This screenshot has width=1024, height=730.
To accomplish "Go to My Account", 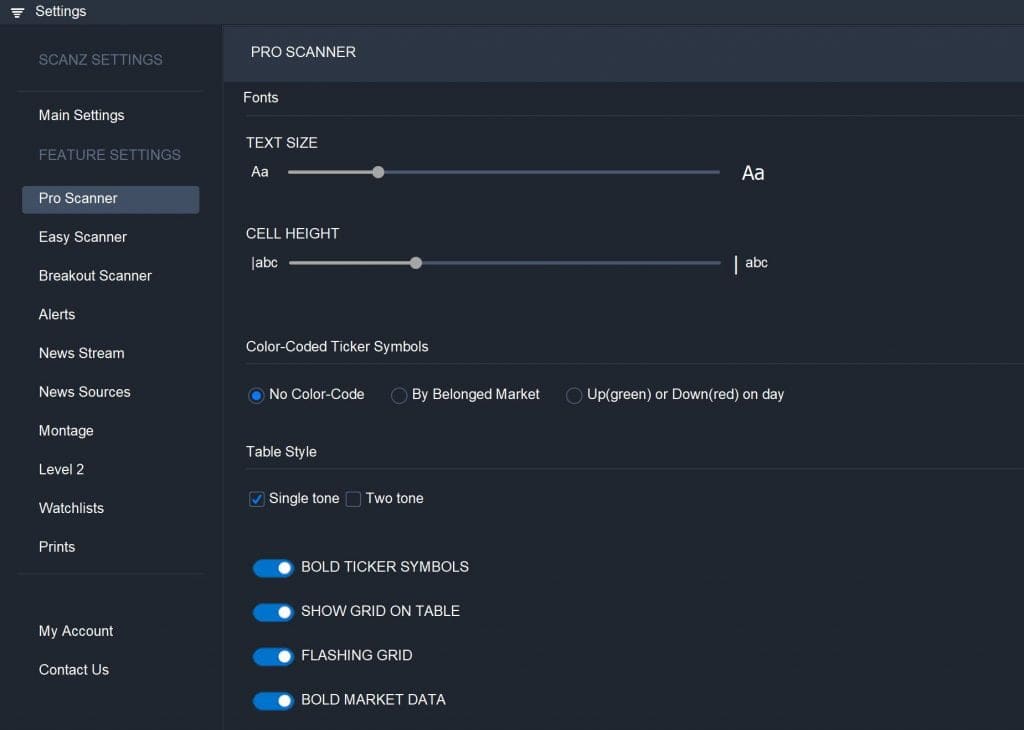I will tap(75, 631).
